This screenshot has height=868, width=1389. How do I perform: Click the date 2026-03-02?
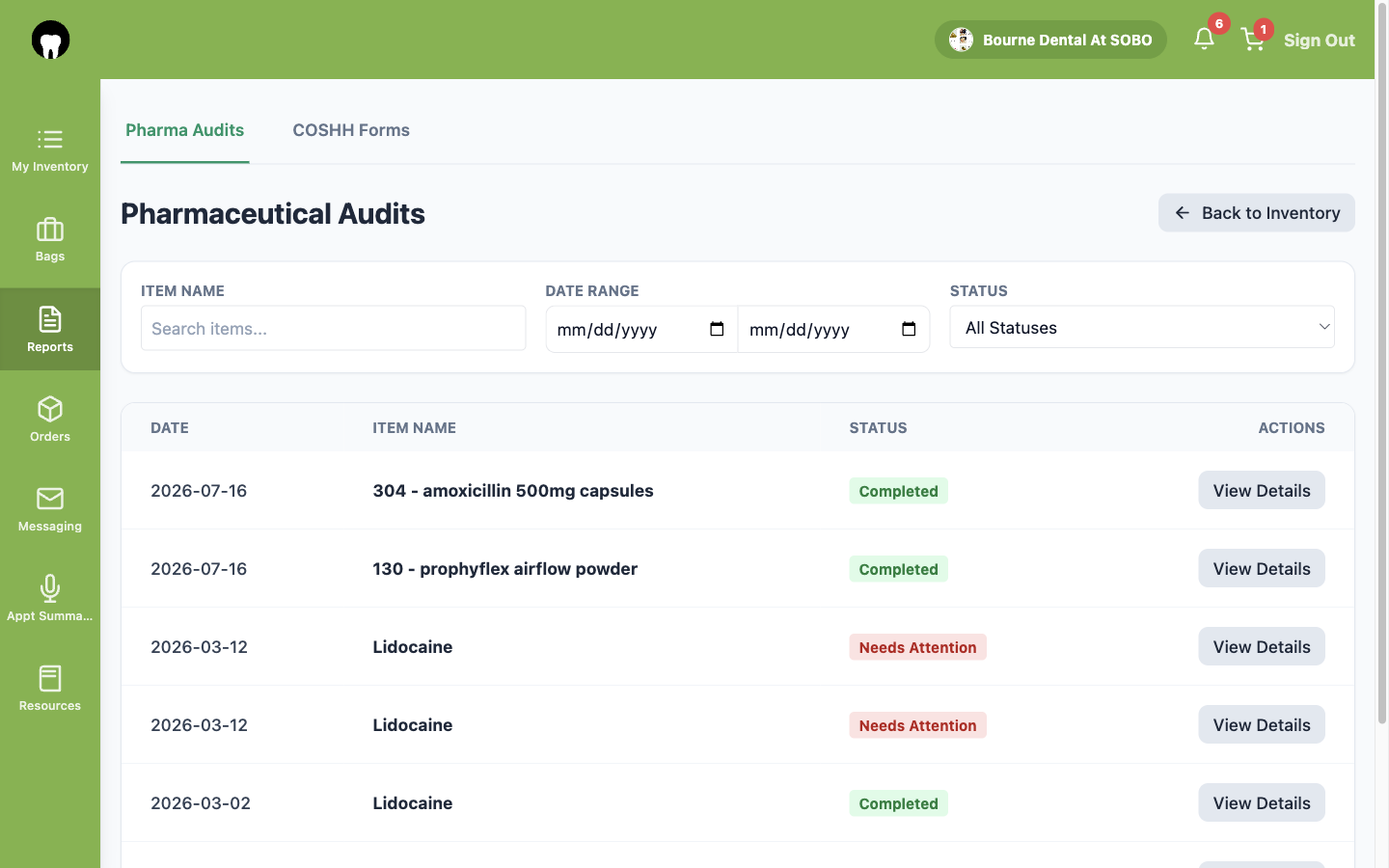click(201, 803)
